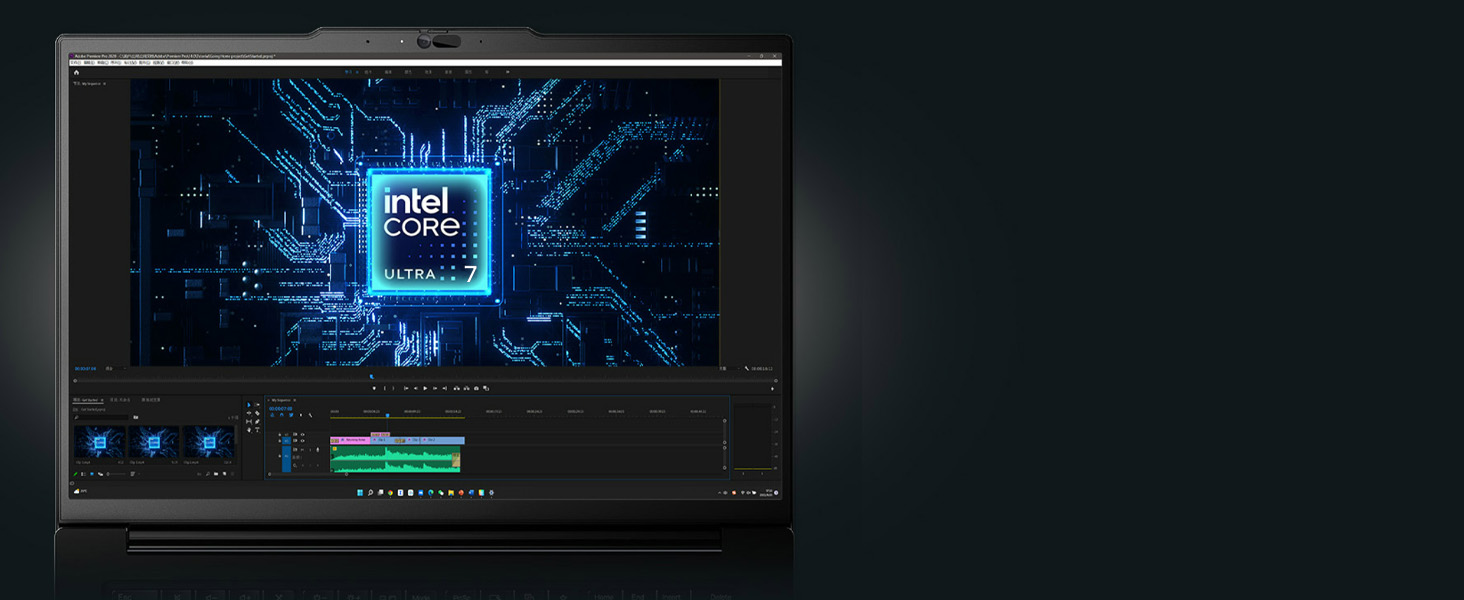Expand the workspaces overflow chevron
1464x600 pixels.
(507, 72)
